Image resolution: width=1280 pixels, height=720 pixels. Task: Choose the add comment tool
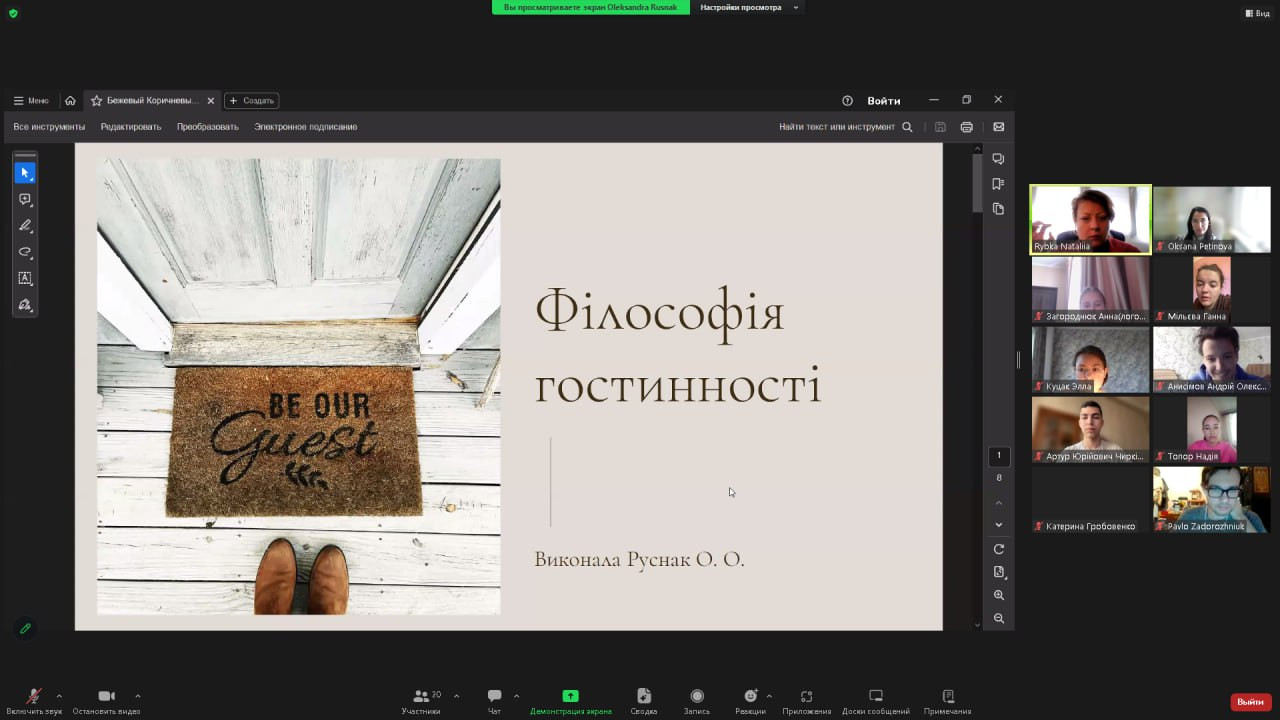pos(25,200)
